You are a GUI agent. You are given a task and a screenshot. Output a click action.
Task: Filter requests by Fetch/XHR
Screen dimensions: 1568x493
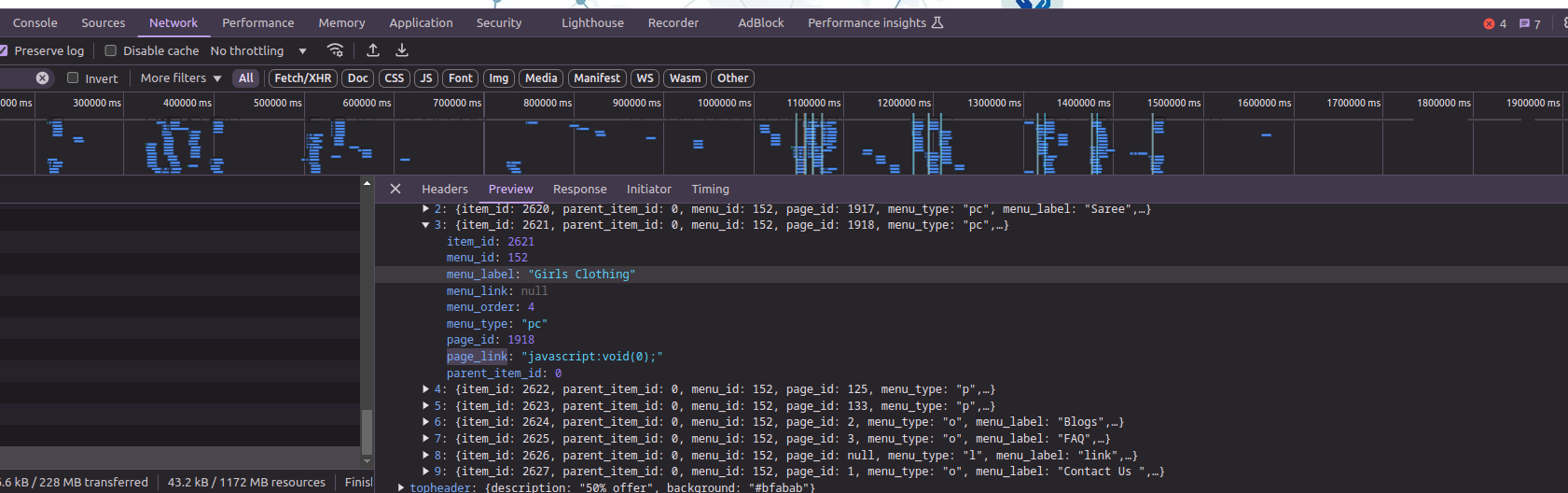[x=302, y=78]
